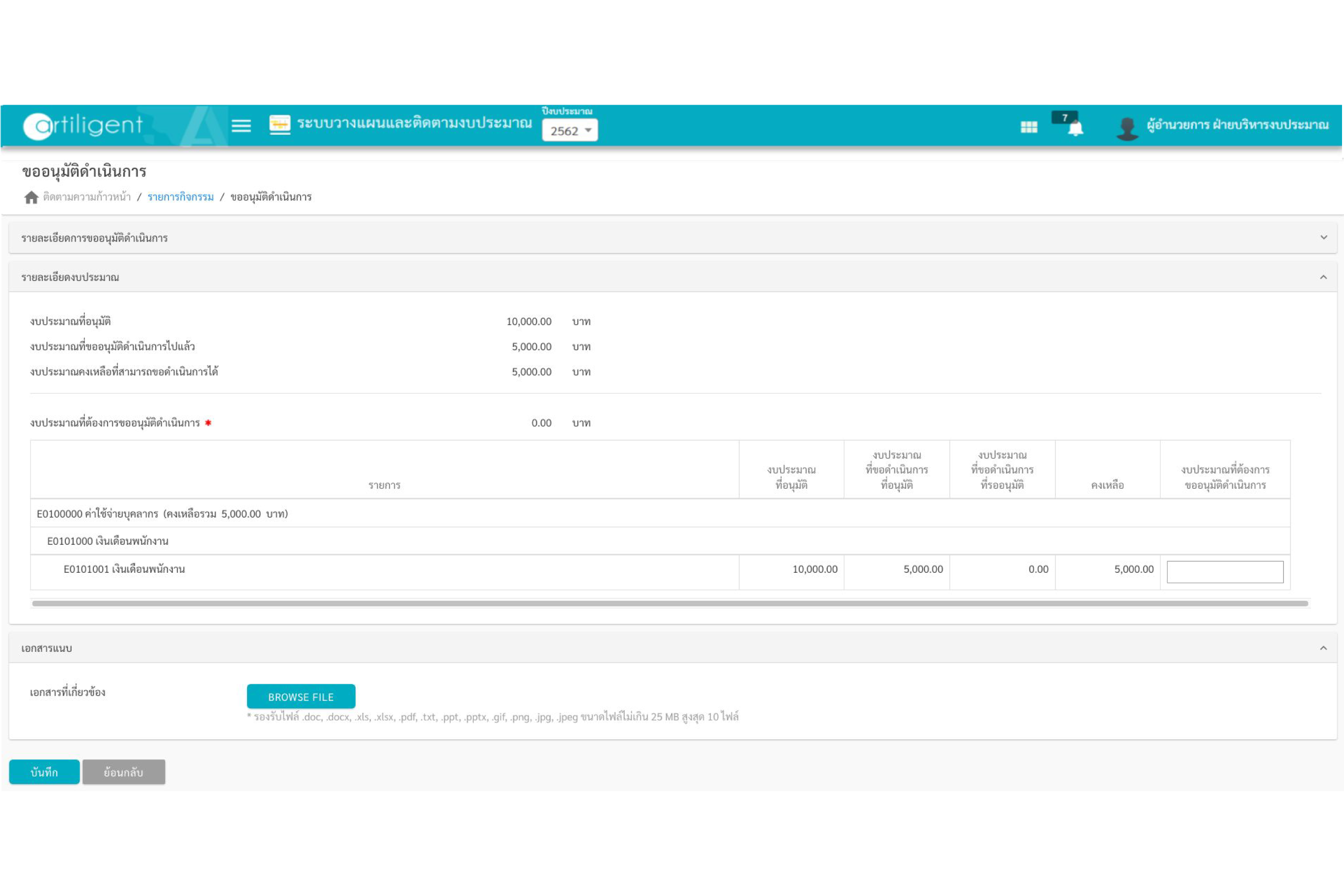
Task: Collapse the เอกสารแนบ section
Action: [x=1323, y=648]
